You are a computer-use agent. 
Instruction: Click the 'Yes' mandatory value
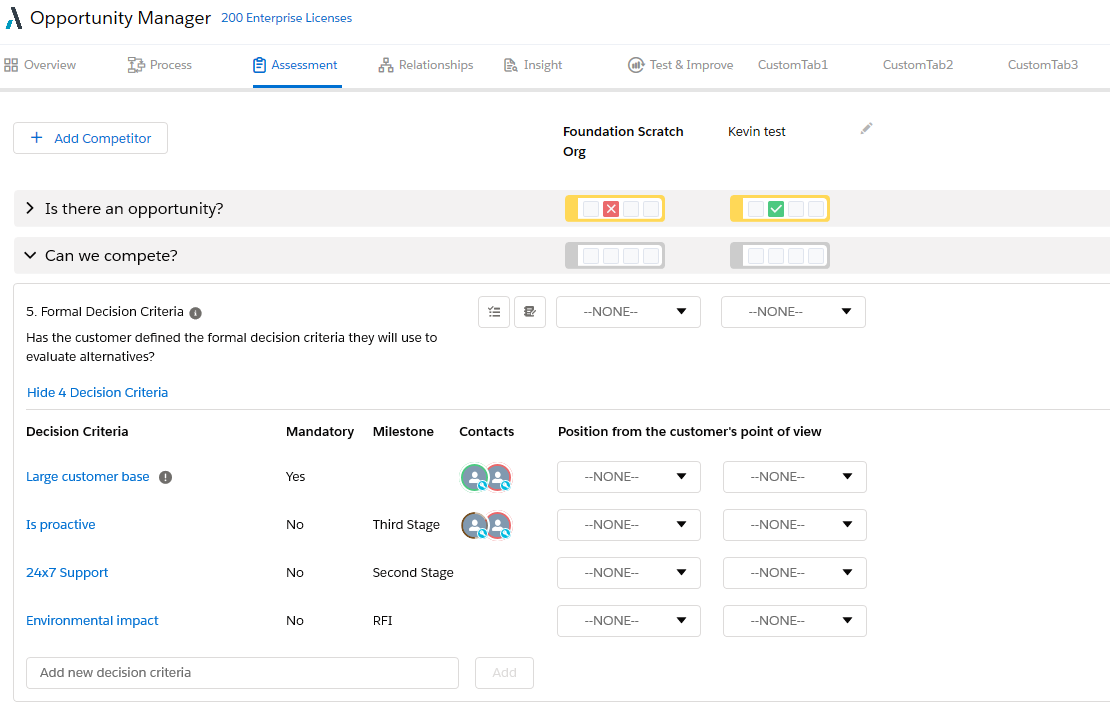tap(295, 477)
